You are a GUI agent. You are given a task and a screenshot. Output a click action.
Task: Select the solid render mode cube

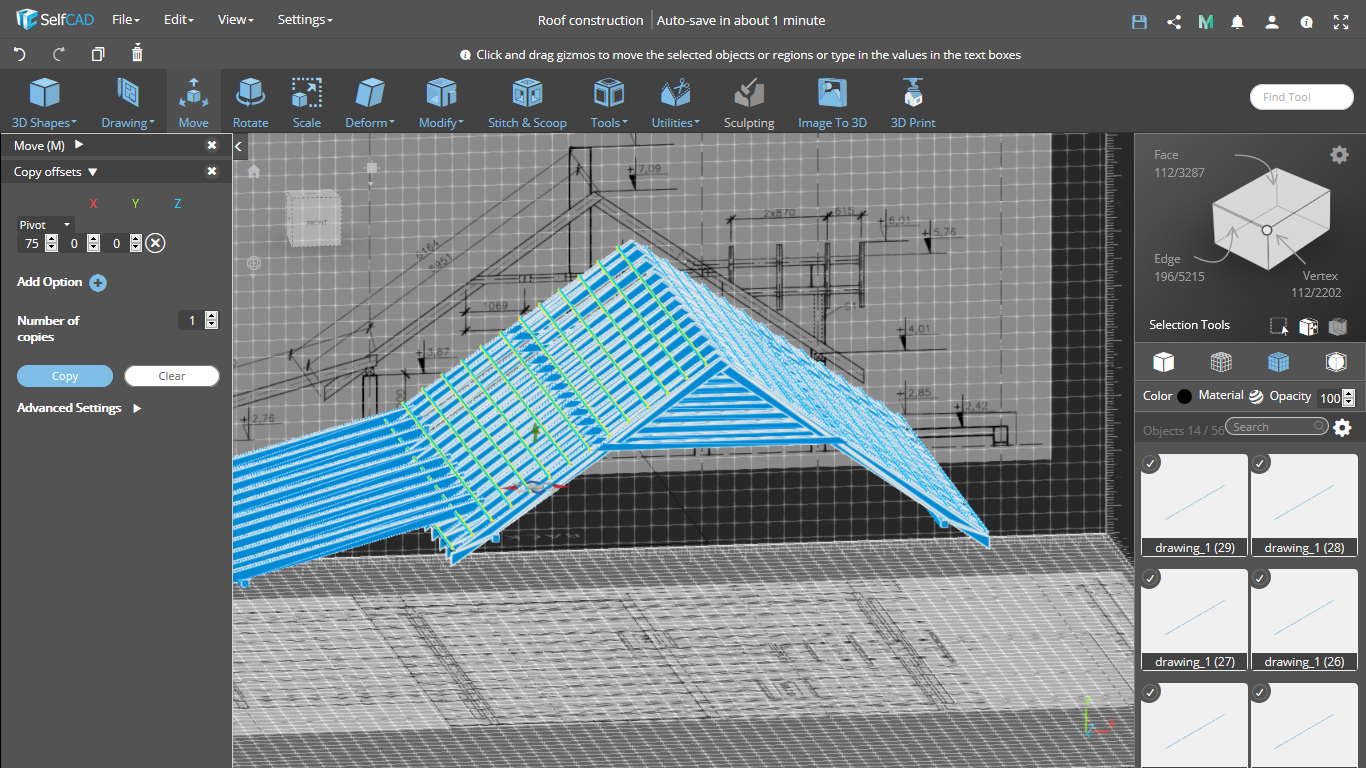click(x=1163, y=361)
